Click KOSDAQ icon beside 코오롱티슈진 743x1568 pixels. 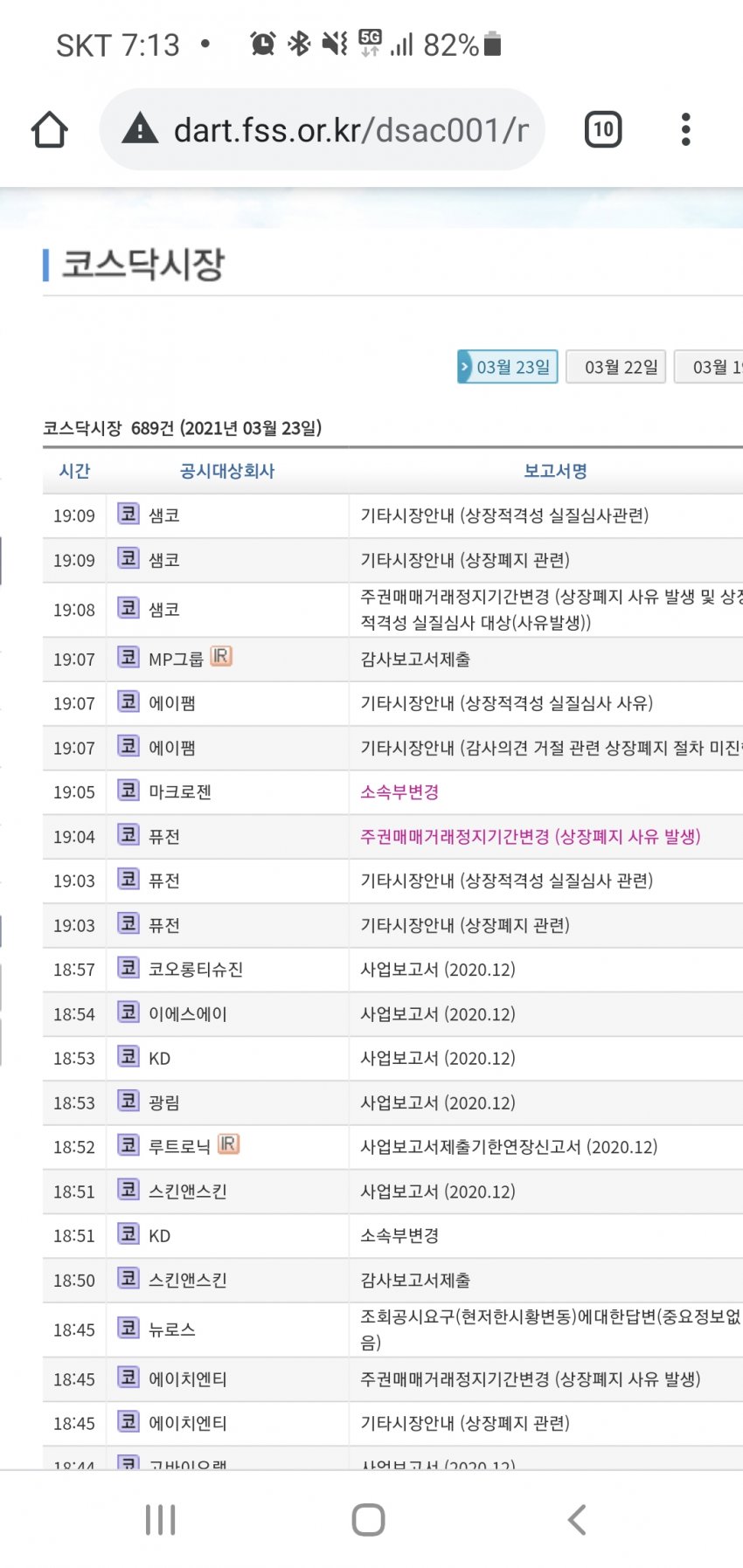tap(128, 968)
